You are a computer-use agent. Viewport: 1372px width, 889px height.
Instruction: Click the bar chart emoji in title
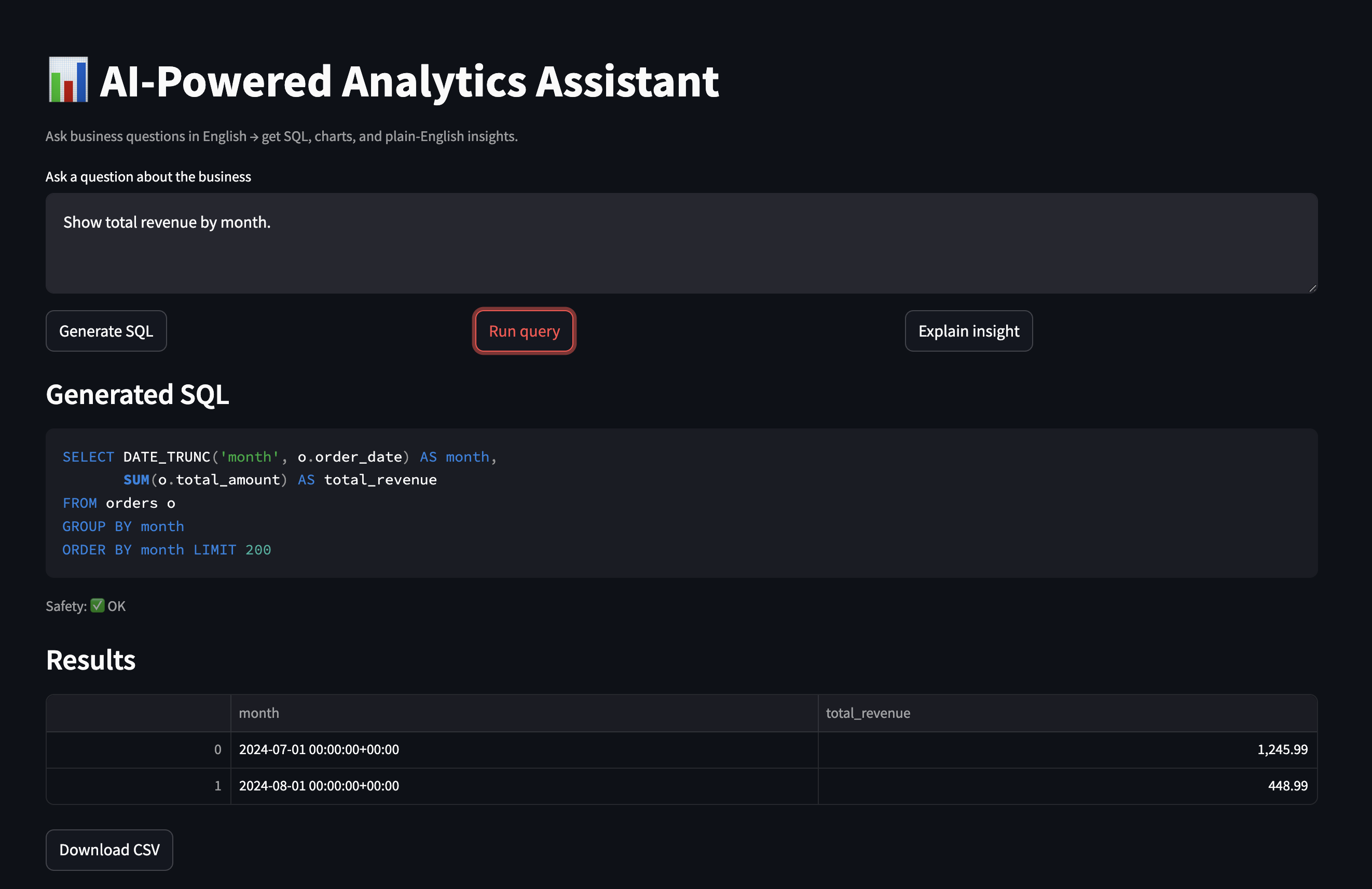tap(68, 80)
